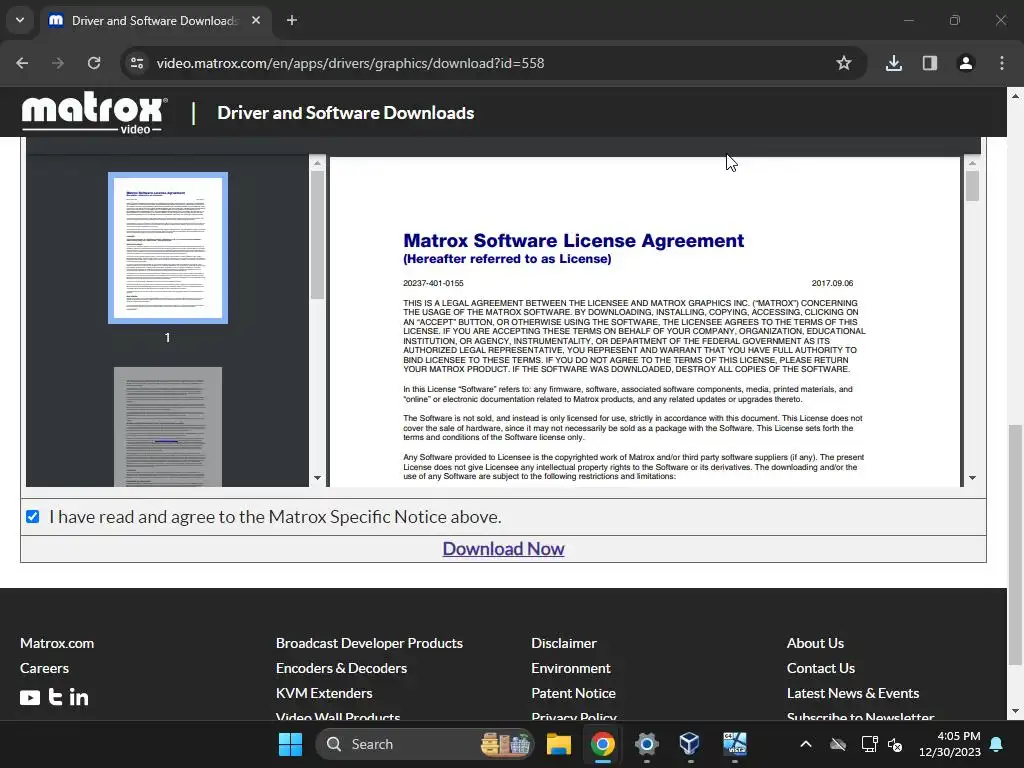The width and height of the screenshot is (1024, 768).
Task: Click thumbnail panel scroll-down arrow
Action: point(317,478)
